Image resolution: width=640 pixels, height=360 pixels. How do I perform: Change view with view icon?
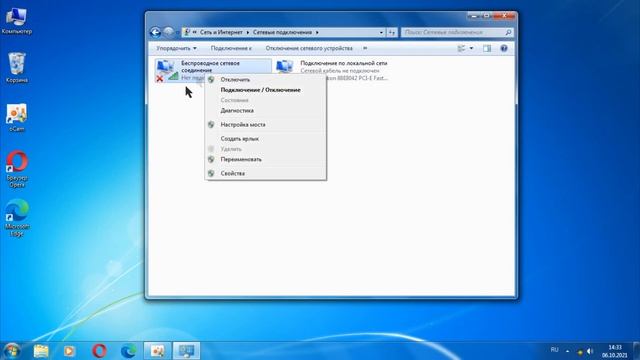461,48
